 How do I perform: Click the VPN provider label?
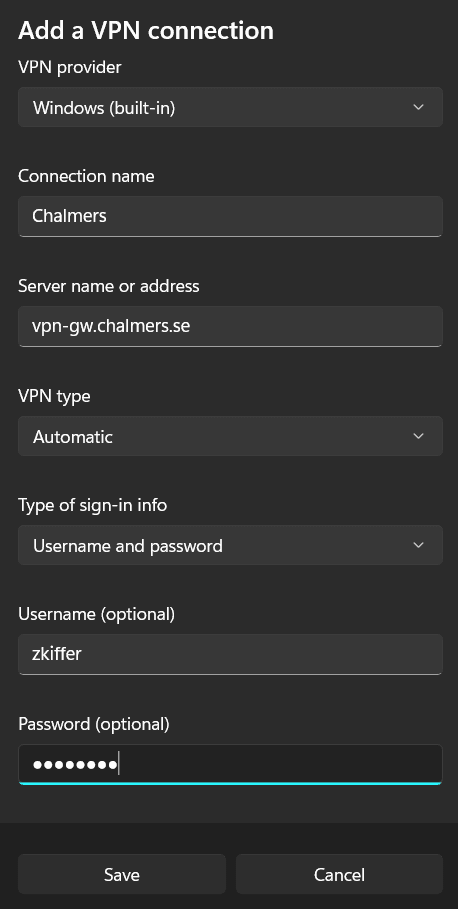pos(70,67)
